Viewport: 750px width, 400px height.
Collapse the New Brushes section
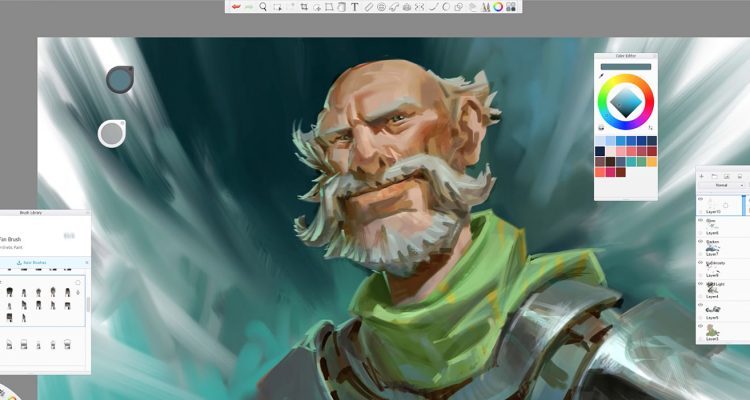tap(86, 262)
